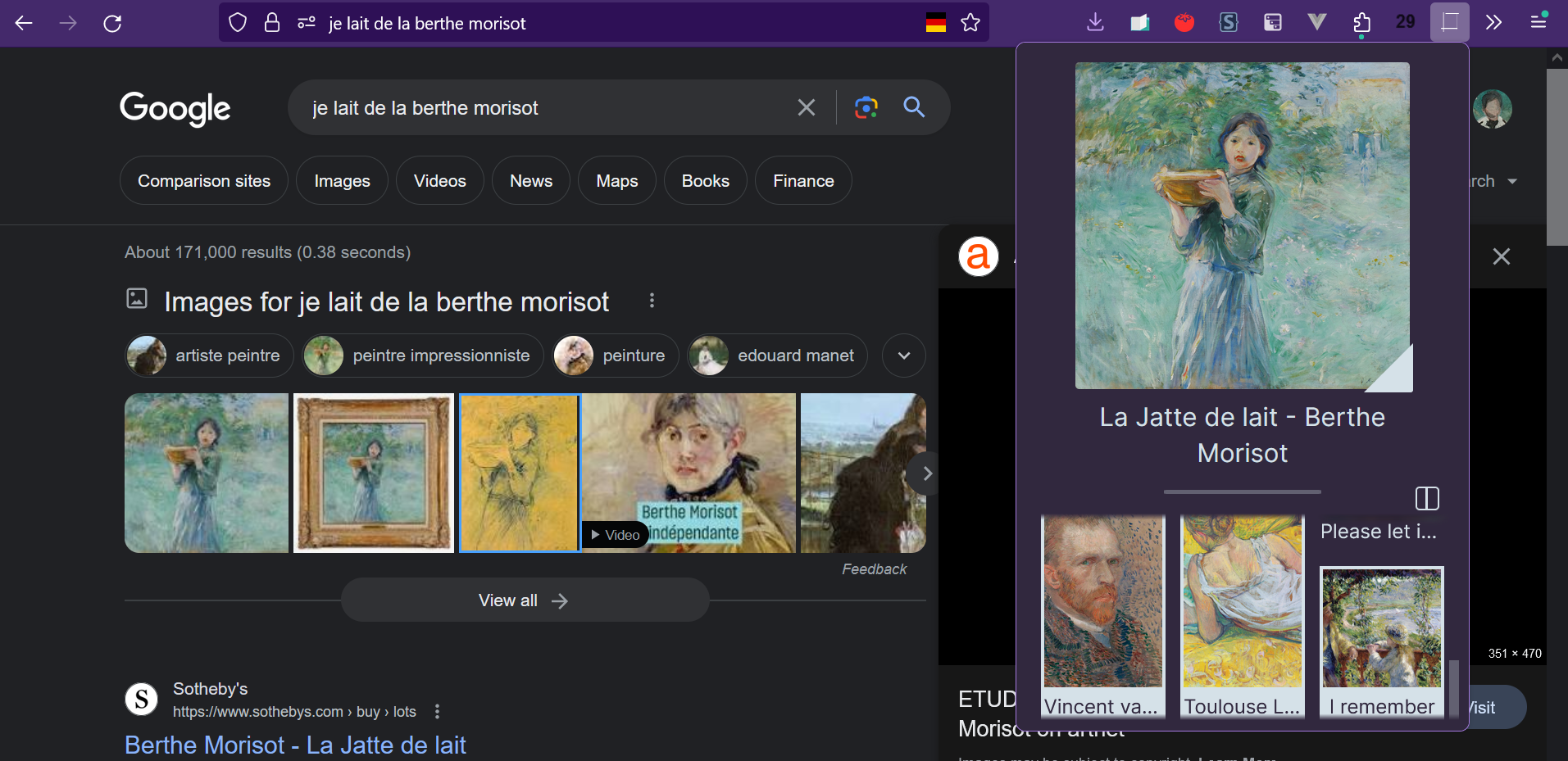Click the browser address bar text
This screenshot has width=1568, height=761.
427,24
